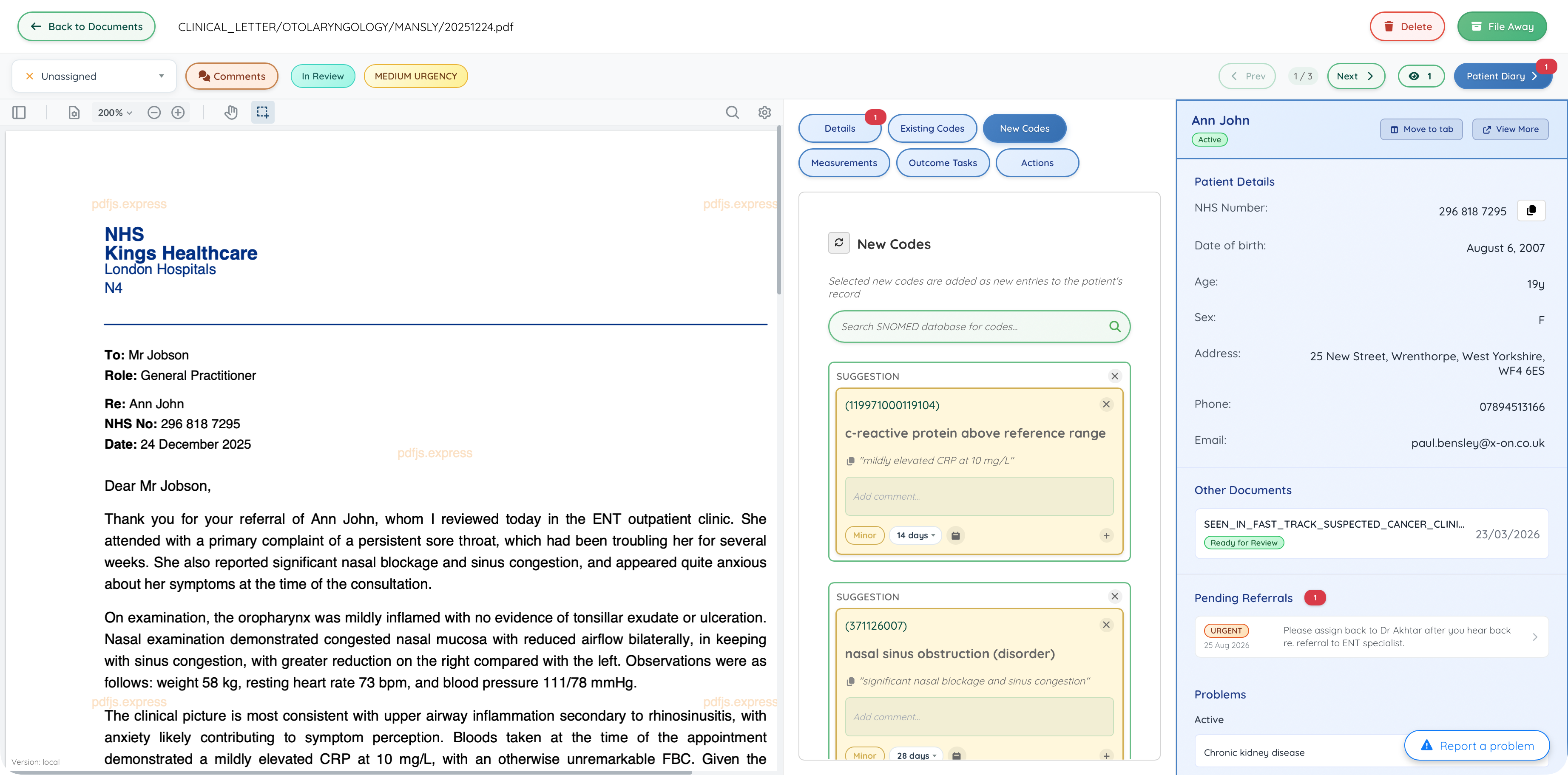Click Move to tab button
Image resolution: width=1568 pixels, height=775 pixels.
coord(1421,129)
